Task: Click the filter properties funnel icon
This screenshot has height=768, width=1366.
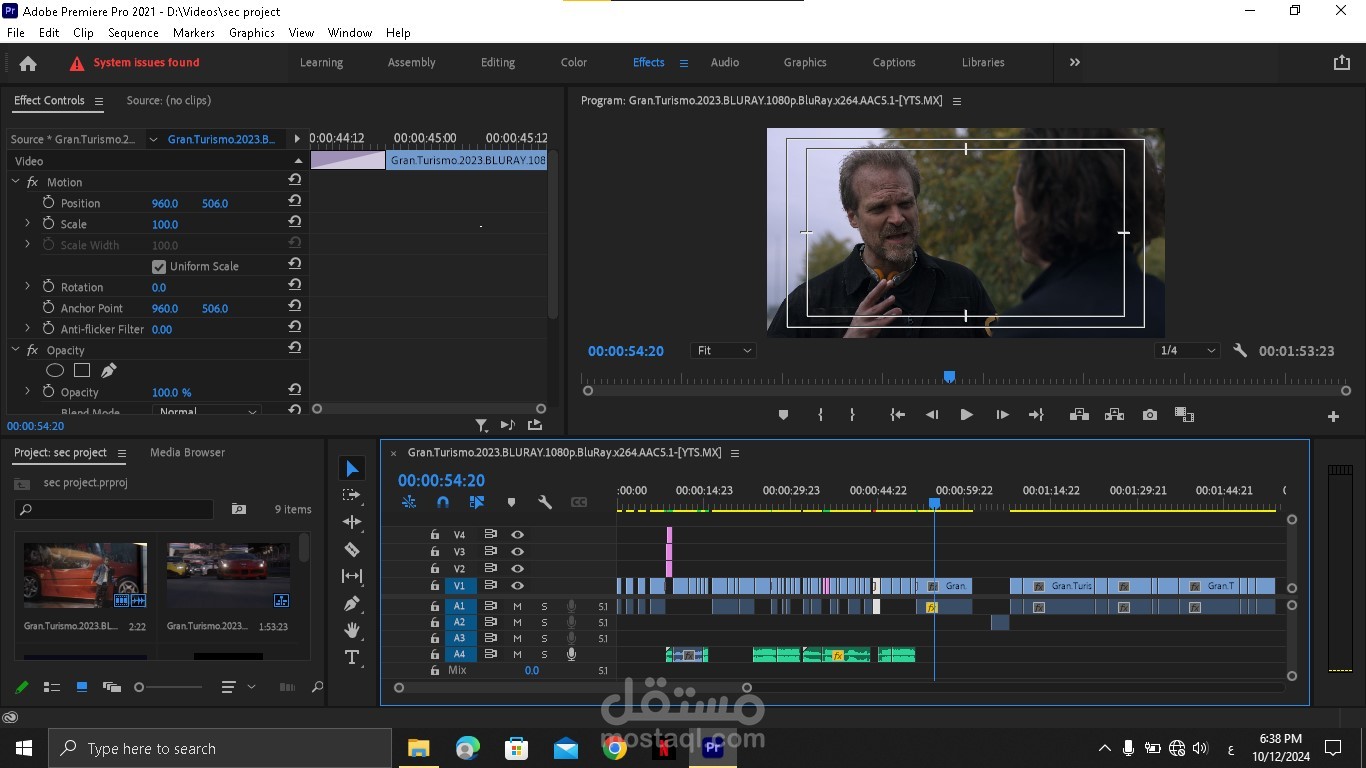Action: 481,425
